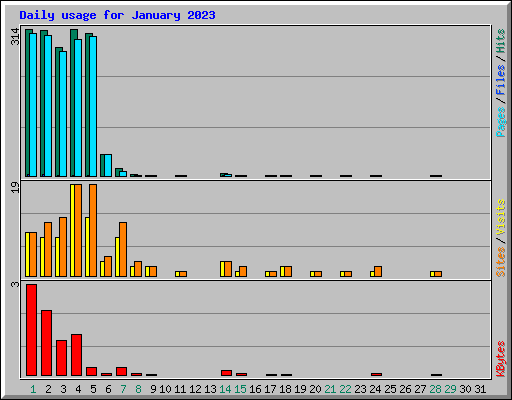The image size is (512, 400).
Task: Click the day '20' label on the x-axis
Action: tap(315, 389)
